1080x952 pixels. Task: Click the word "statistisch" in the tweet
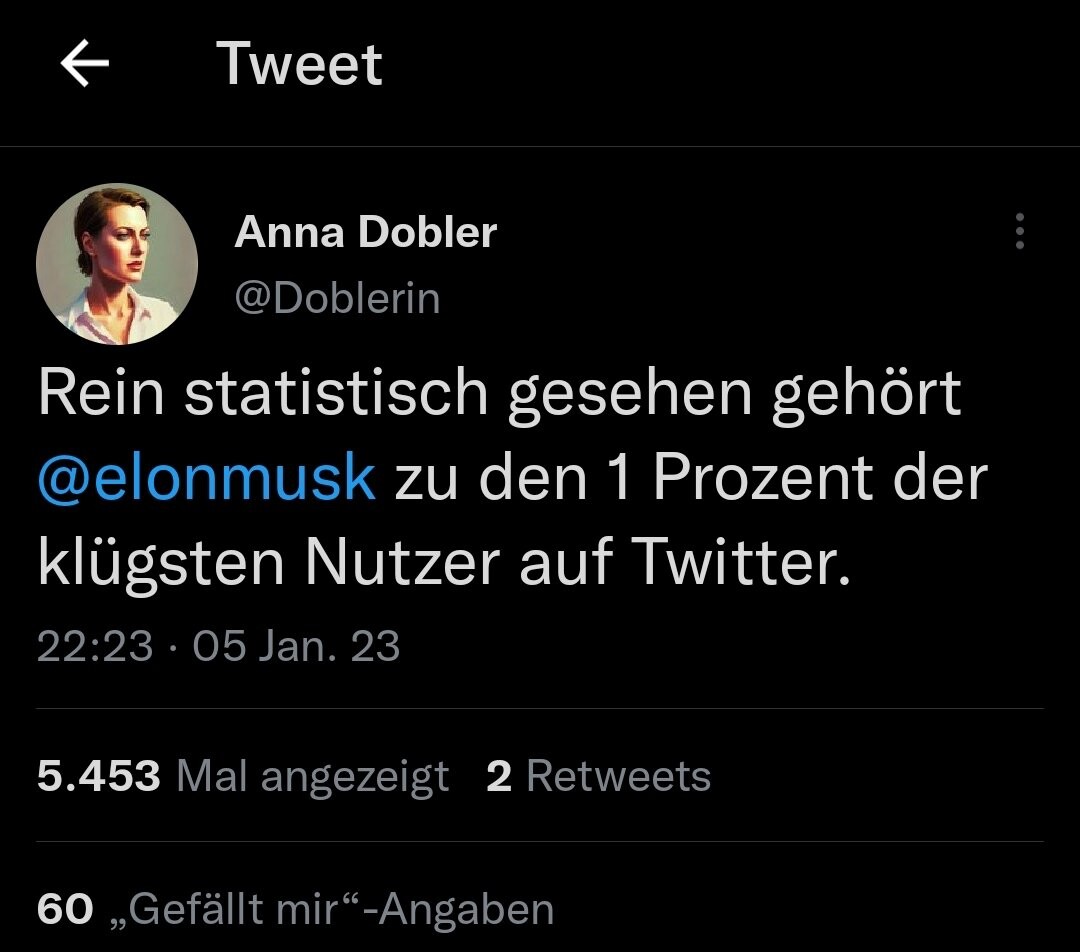point(336,393)
